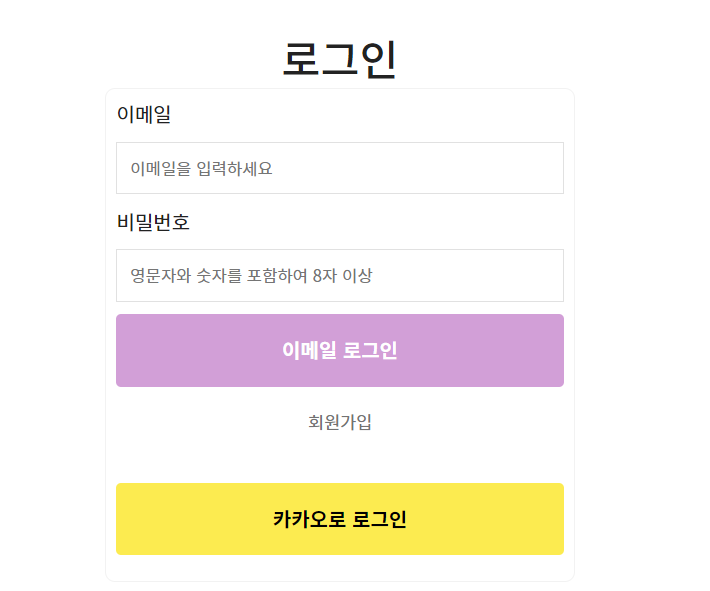The image size is (710, 591).
Task: Click the 로그인 page heading
Action: click(x=340, y=59)
